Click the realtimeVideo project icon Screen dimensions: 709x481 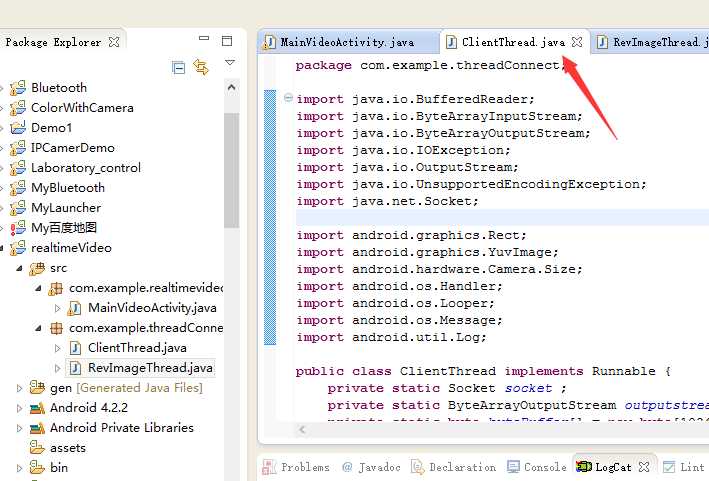(x=18, y=248)
